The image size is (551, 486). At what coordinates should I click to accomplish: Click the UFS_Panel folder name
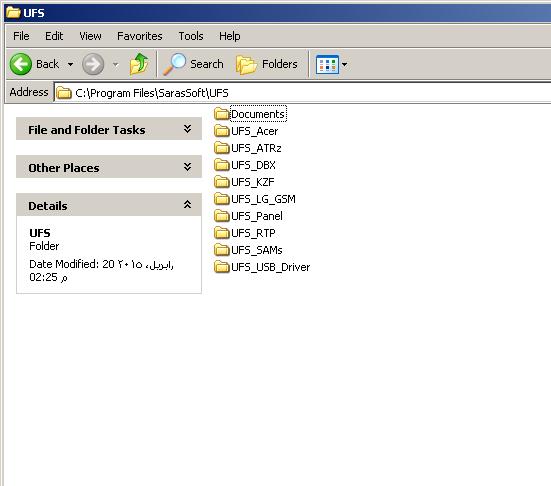[x=257, y=216]
